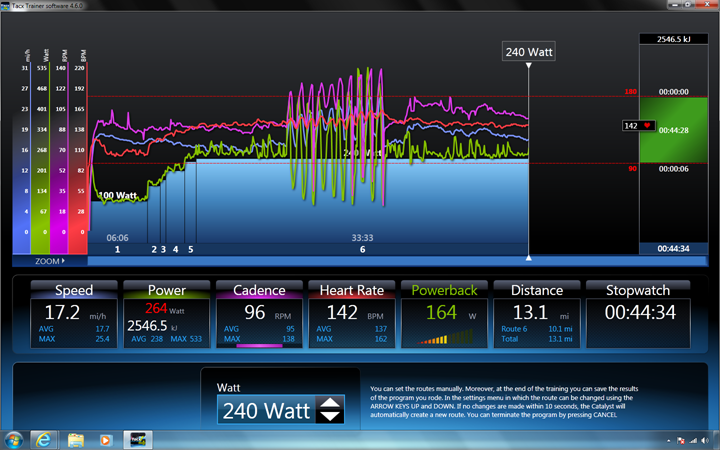Screen dimensions: 720x450
Task: Click the Action Center flag tray icon
Action: (x=681, y=441)
